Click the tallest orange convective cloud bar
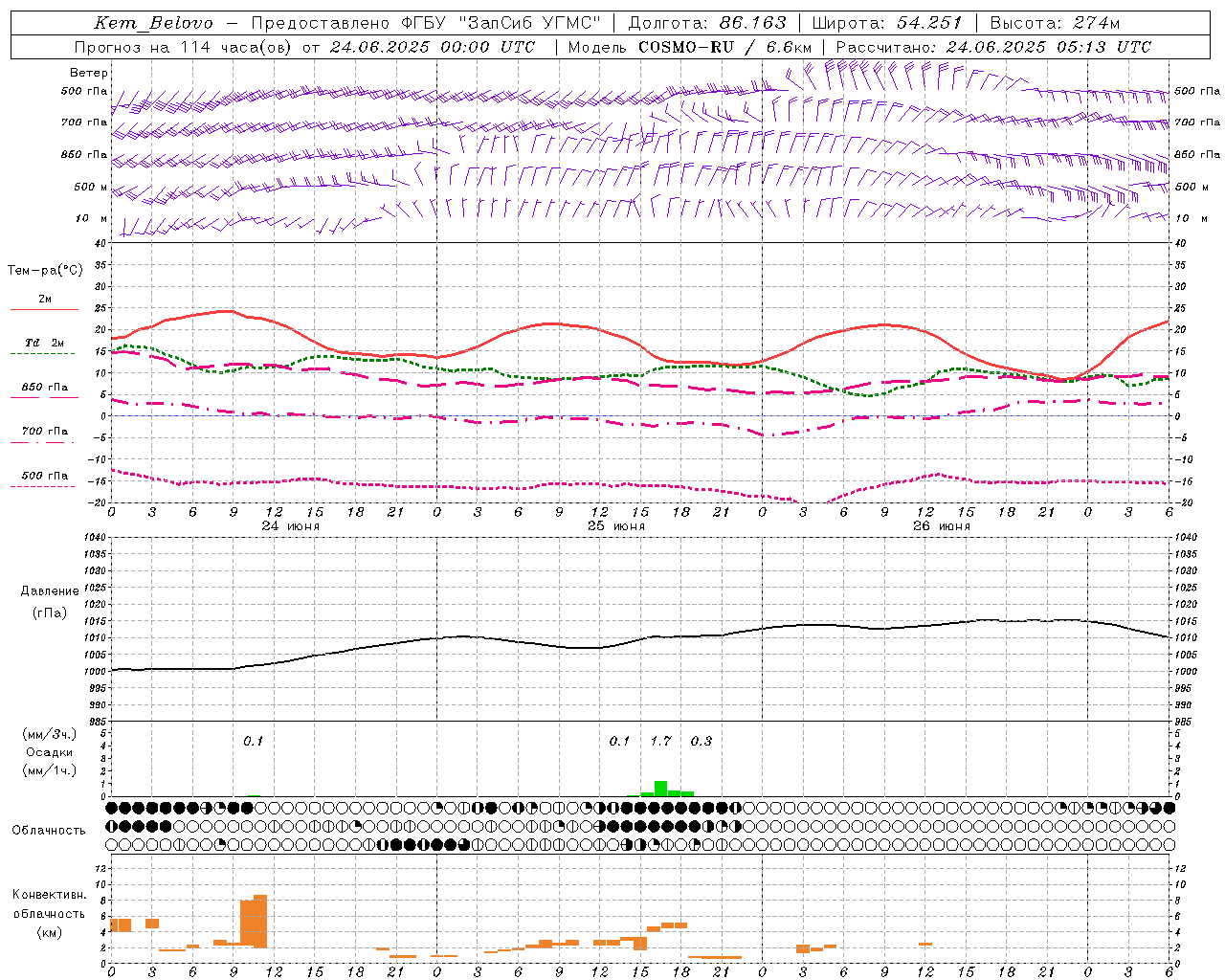This screenshot has width=1225, height=980. (x=260, y=922)
